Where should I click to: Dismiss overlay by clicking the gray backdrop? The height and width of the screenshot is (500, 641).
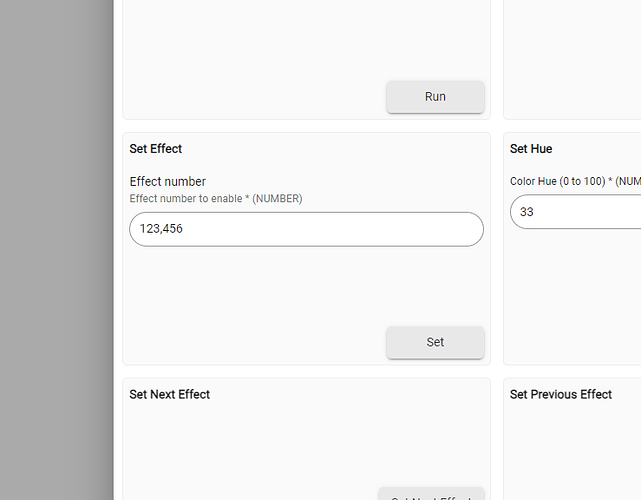tap(56, 250)
